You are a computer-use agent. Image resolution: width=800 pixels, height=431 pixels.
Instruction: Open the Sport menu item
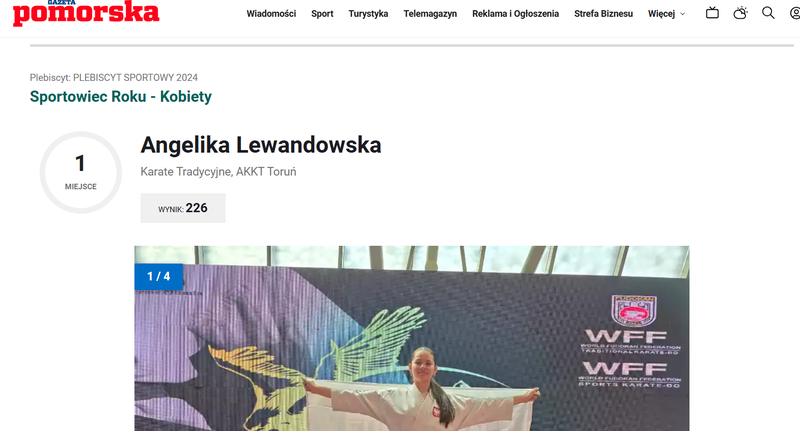pos(322,14)
